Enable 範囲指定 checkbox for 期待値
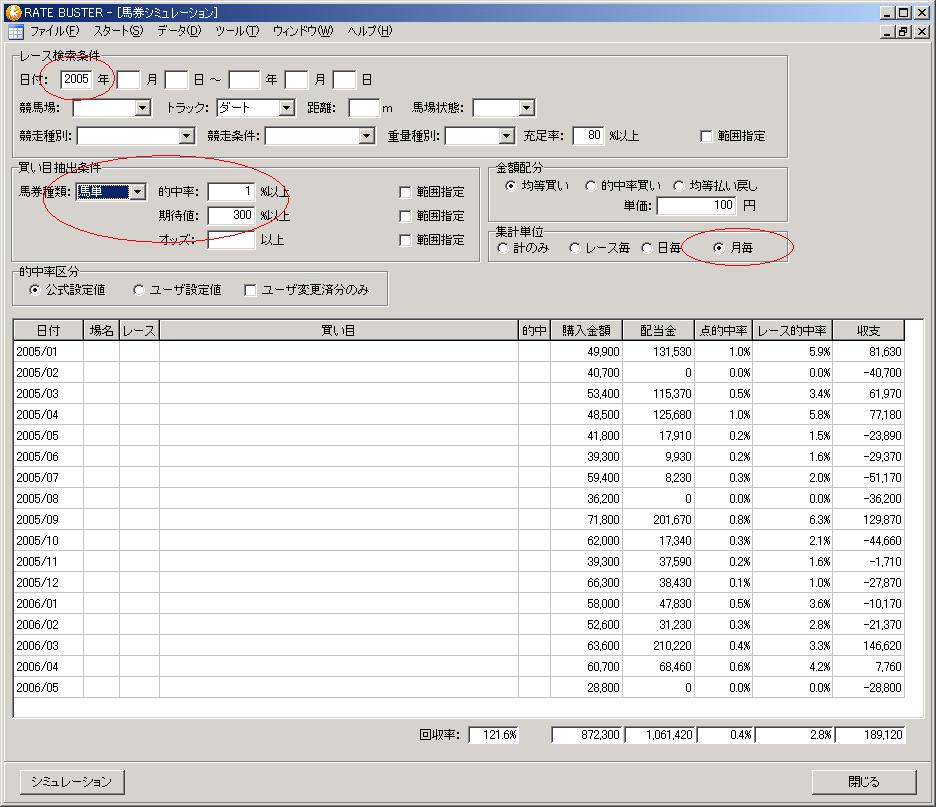The image size is (936, 807). click(x=405, y=216)
